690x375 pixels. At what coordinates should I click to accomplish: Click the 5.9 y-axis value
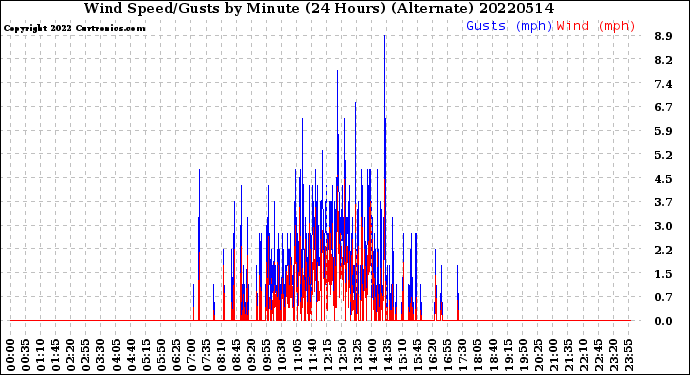pyautogui.click(x=663, y=131)
